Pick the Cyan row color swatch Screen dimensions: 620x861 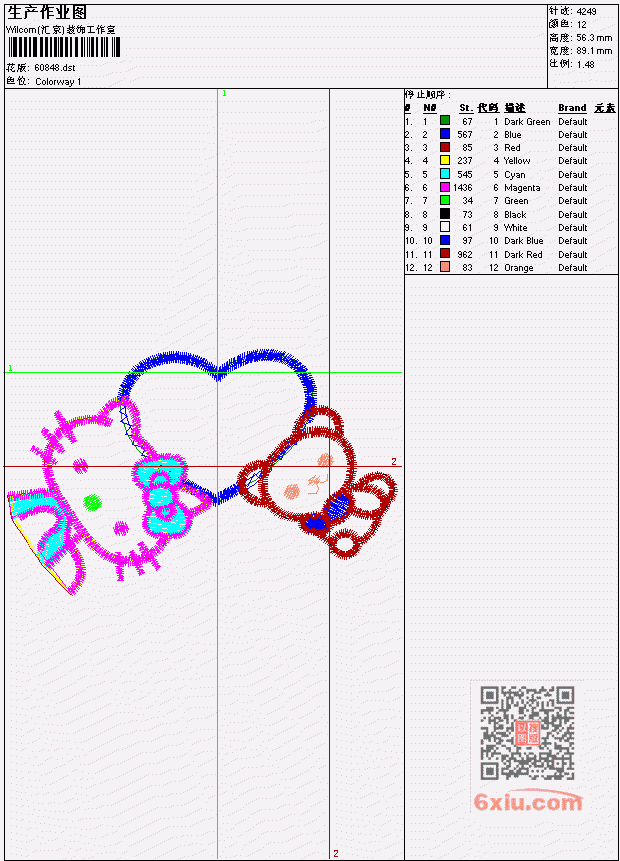point(445,174)
